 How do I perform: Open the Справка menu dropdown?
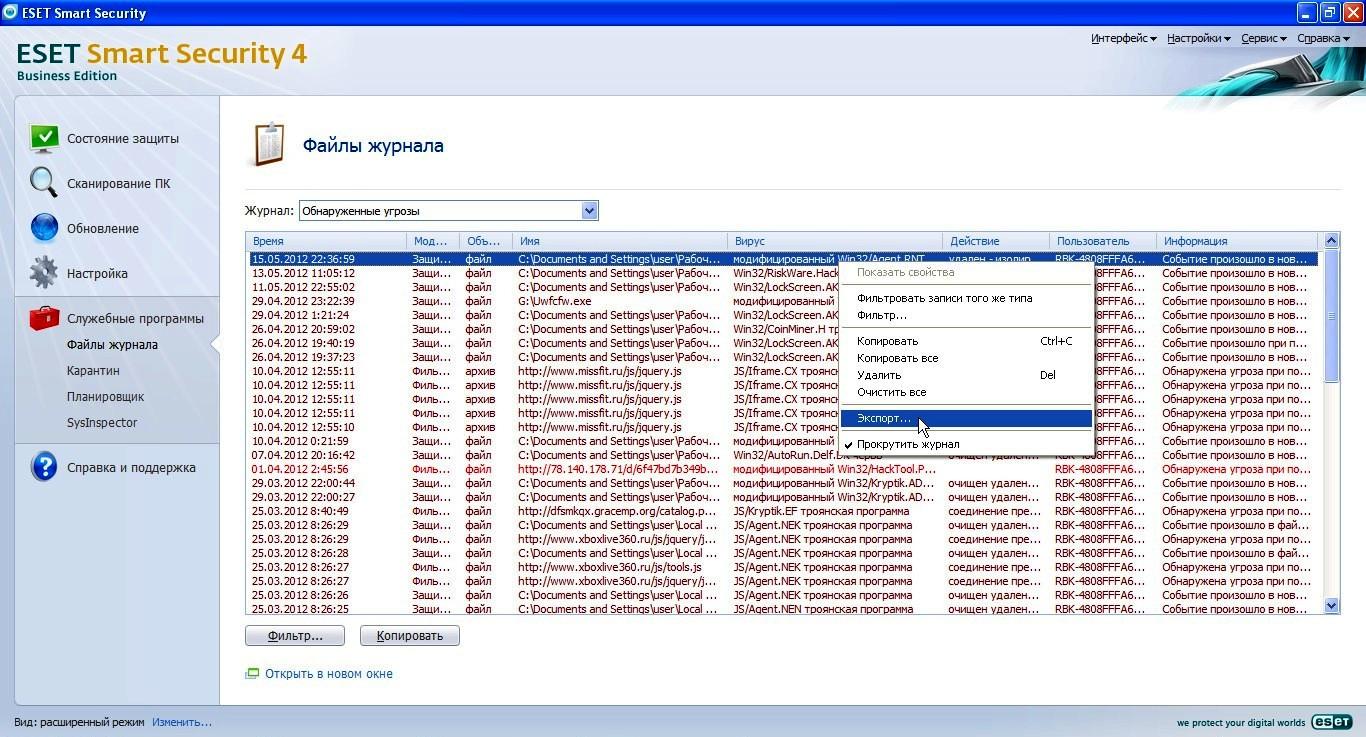point(1324,38)
